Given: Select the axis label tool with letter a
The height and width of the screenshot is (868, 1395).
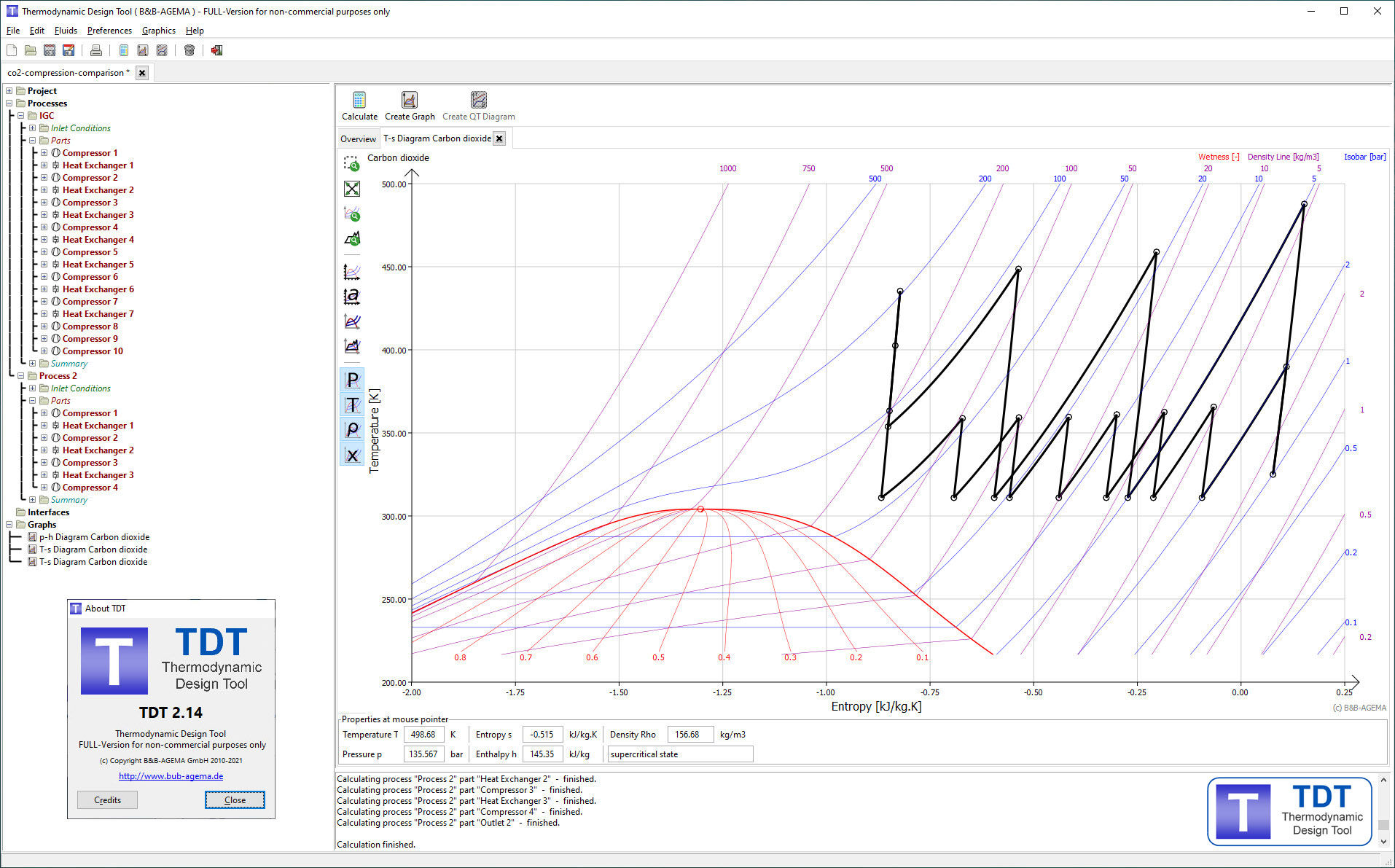Looking at the screenshot, I should [352, 296].
